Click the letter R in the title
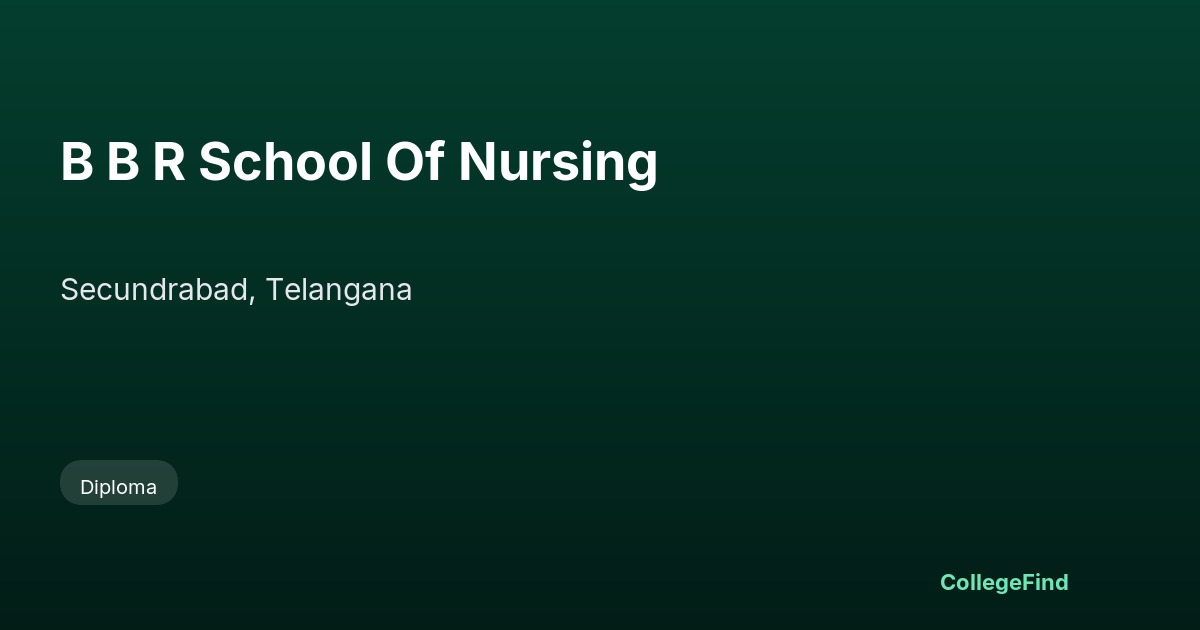Image resolution: width=1200 pixels, height=630 pixels. (x=169, y=162)
